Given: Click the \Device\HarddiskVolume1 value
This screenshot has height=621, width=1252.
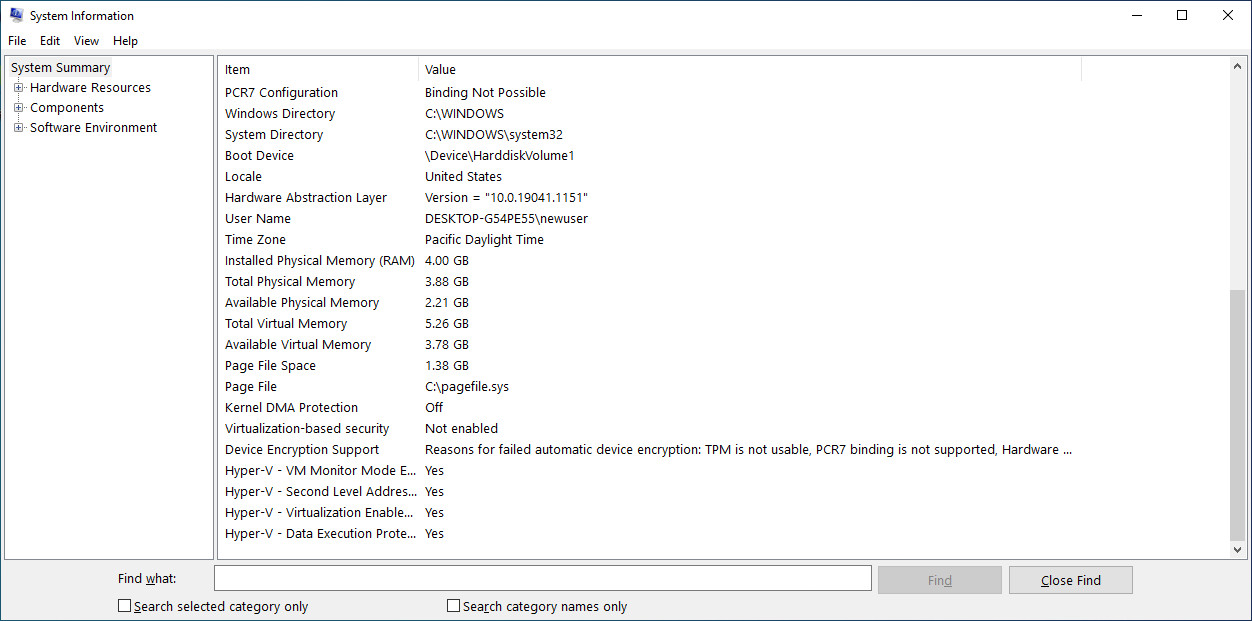Looking at the screenshot, I should point(499,156).
